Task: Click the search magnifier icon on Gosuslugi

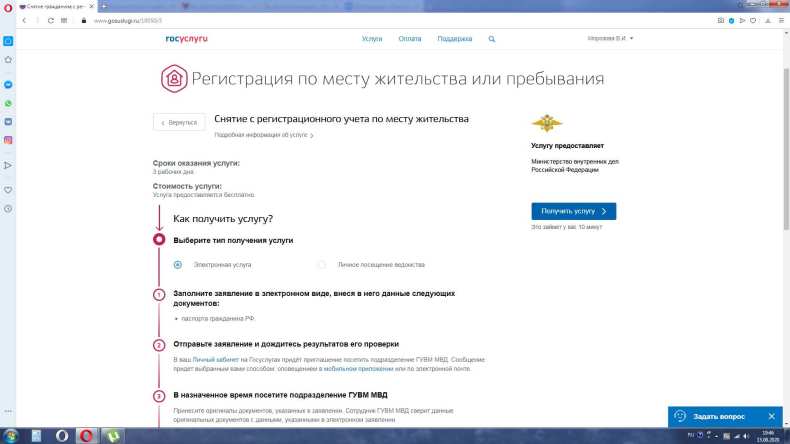Action: (x=492, y=39)
